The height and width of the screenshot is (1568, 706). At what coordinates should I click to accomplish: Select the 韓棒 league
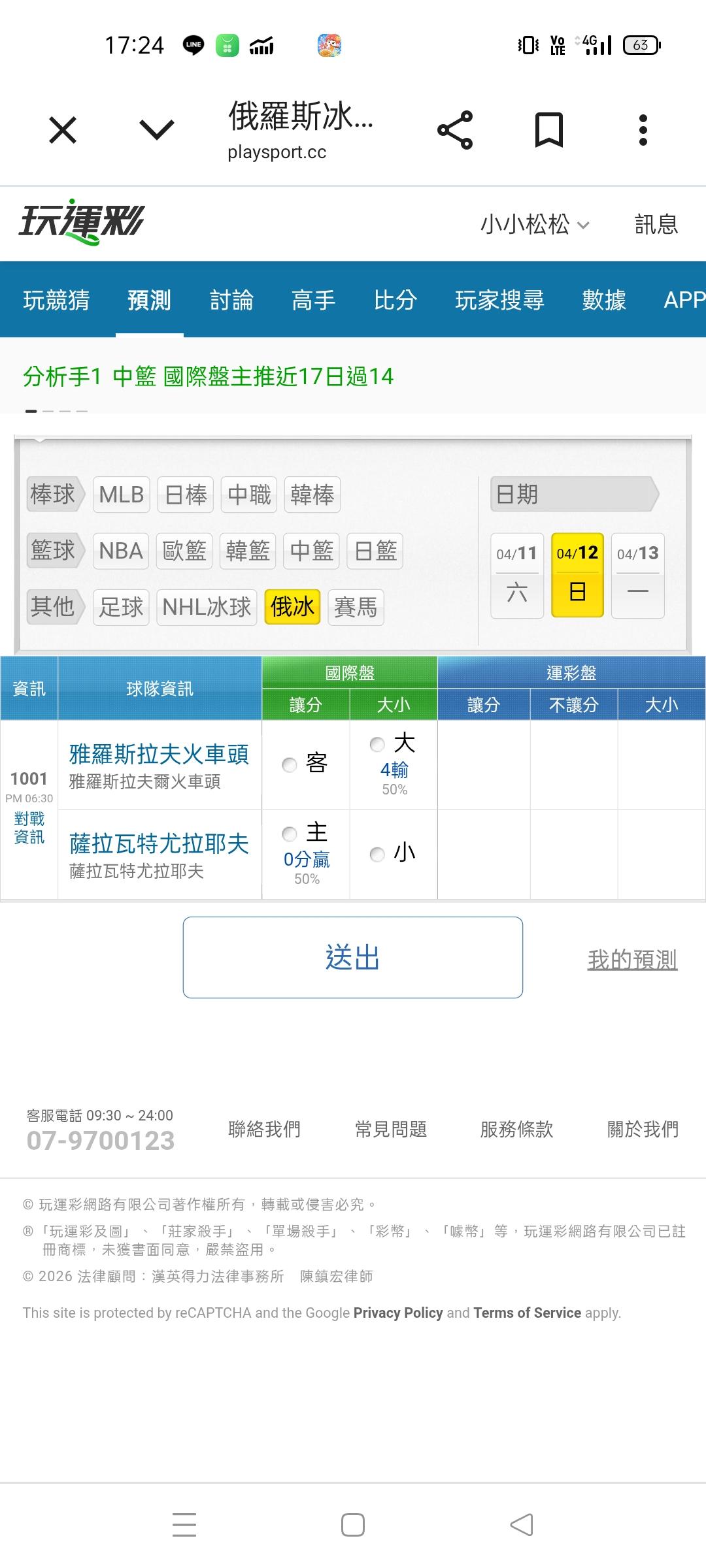312,495
